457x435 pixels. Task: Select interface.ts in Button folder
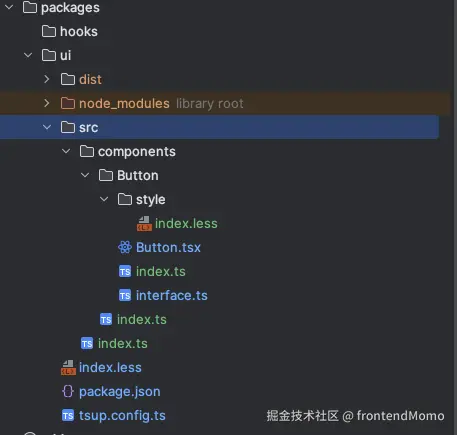click(172, 296)
